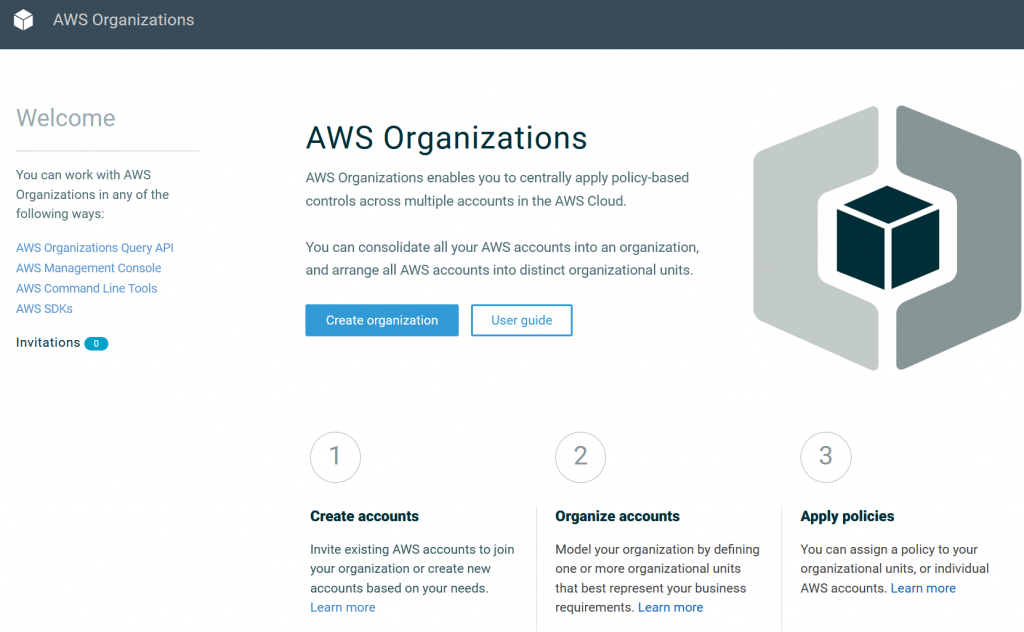
Task: Open AWS Command Line Tools link
Action: coord(86,288)
